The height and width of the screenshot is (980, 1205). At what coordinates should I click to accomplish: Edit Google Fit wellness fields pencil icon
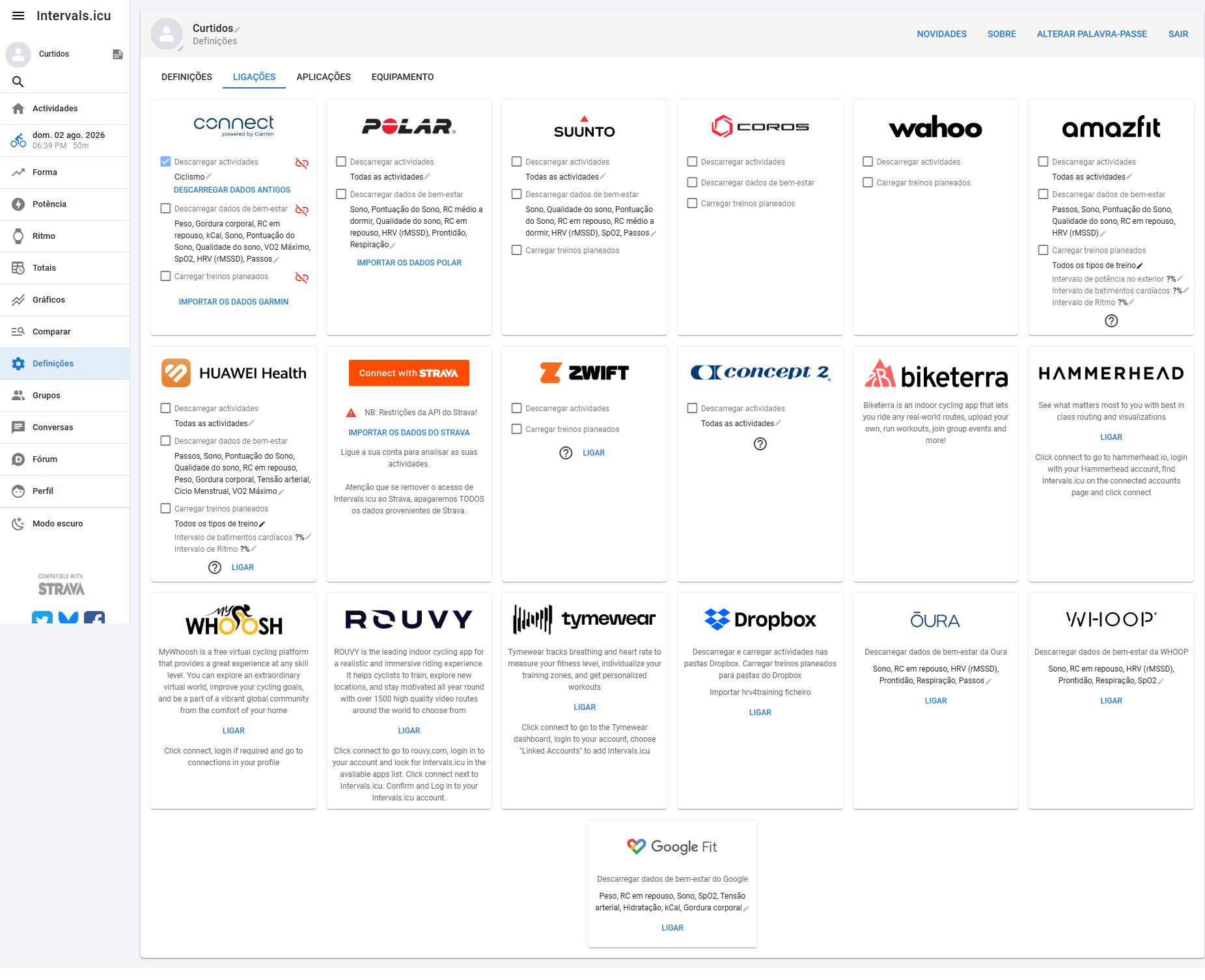746,908
